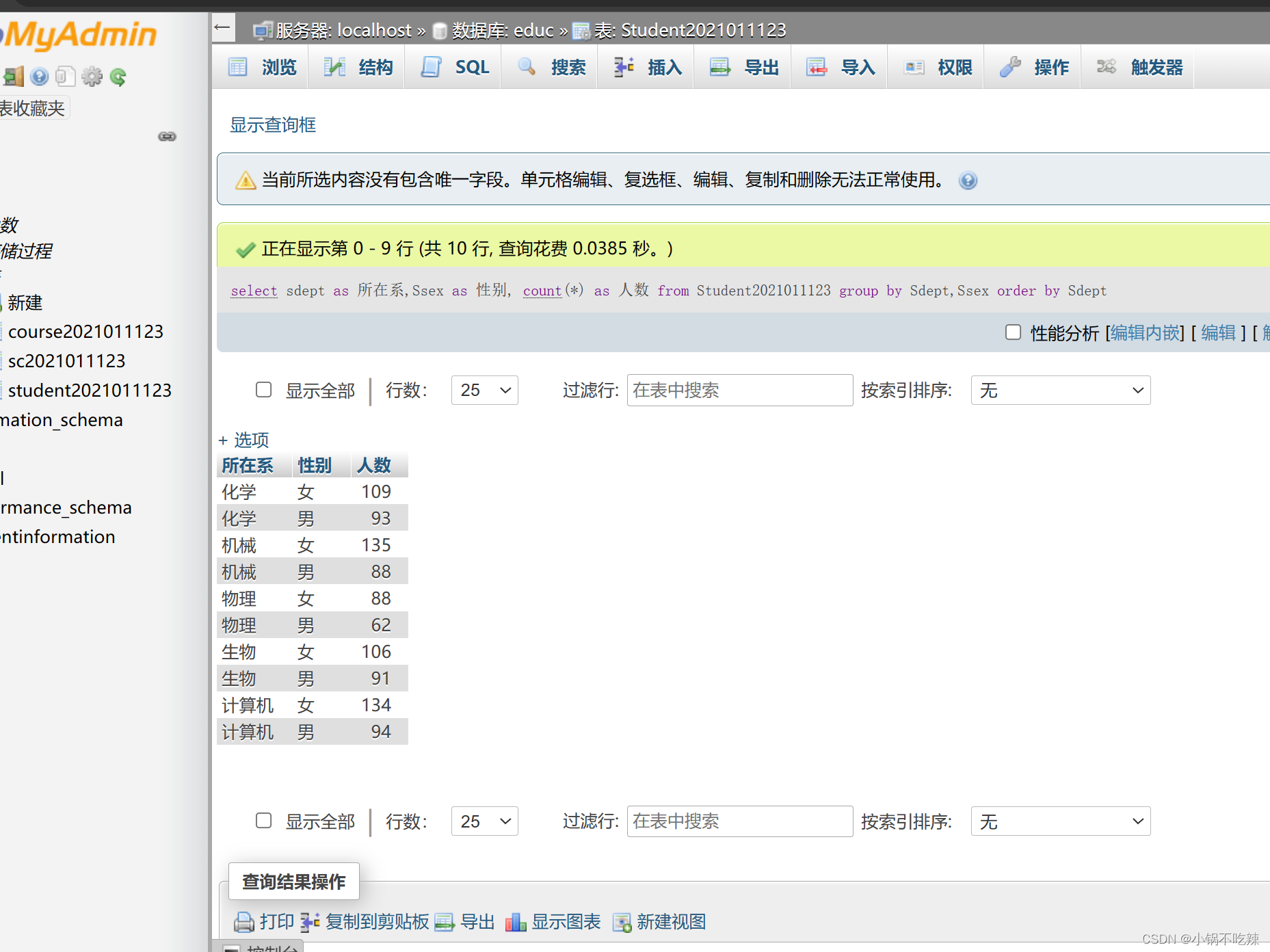Click the 编辑 link next to the query

[x=1218, y=332]
